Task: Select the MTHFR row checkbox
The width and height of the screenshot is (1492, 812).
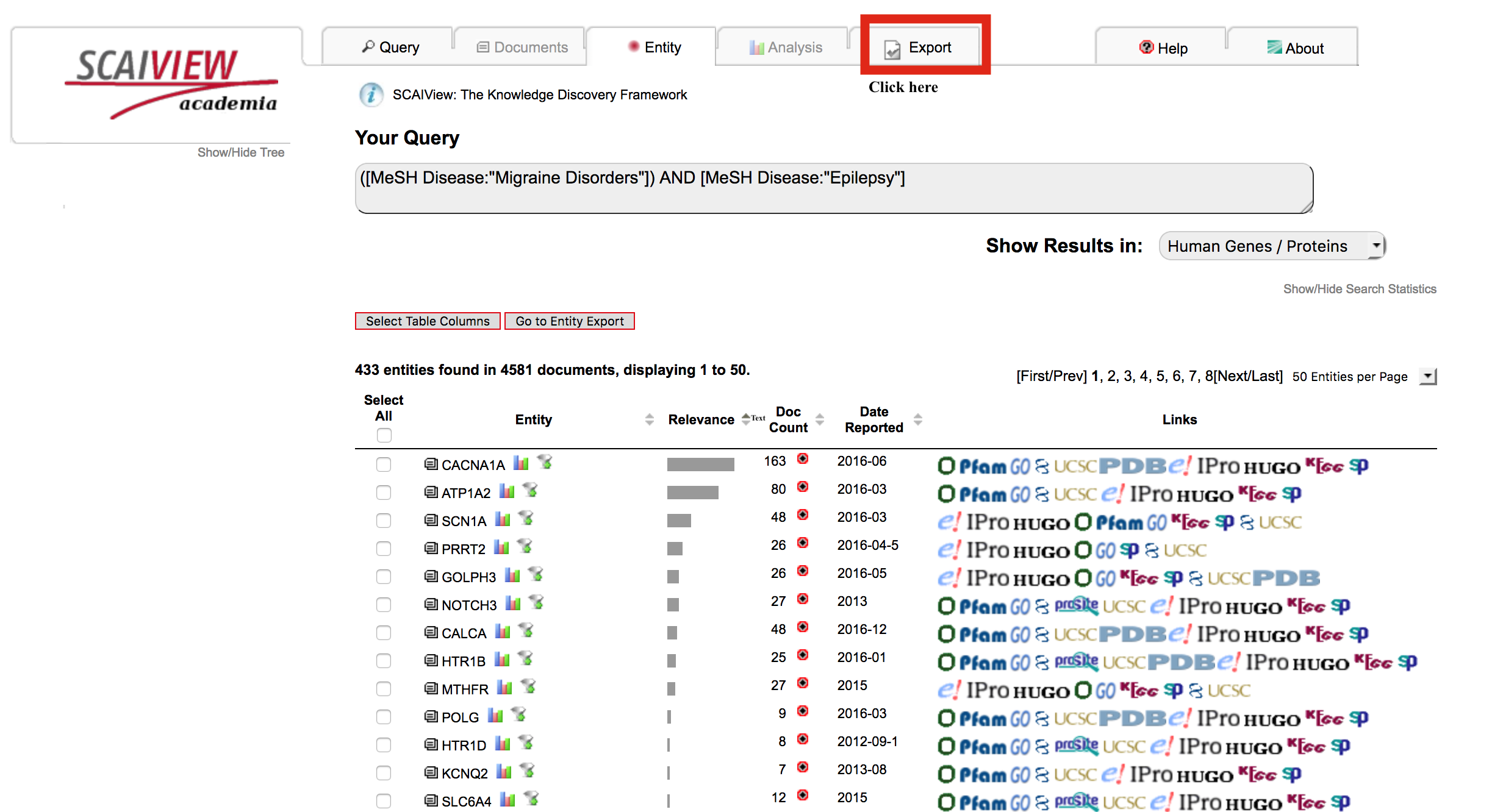Action: tap(384, 689)
